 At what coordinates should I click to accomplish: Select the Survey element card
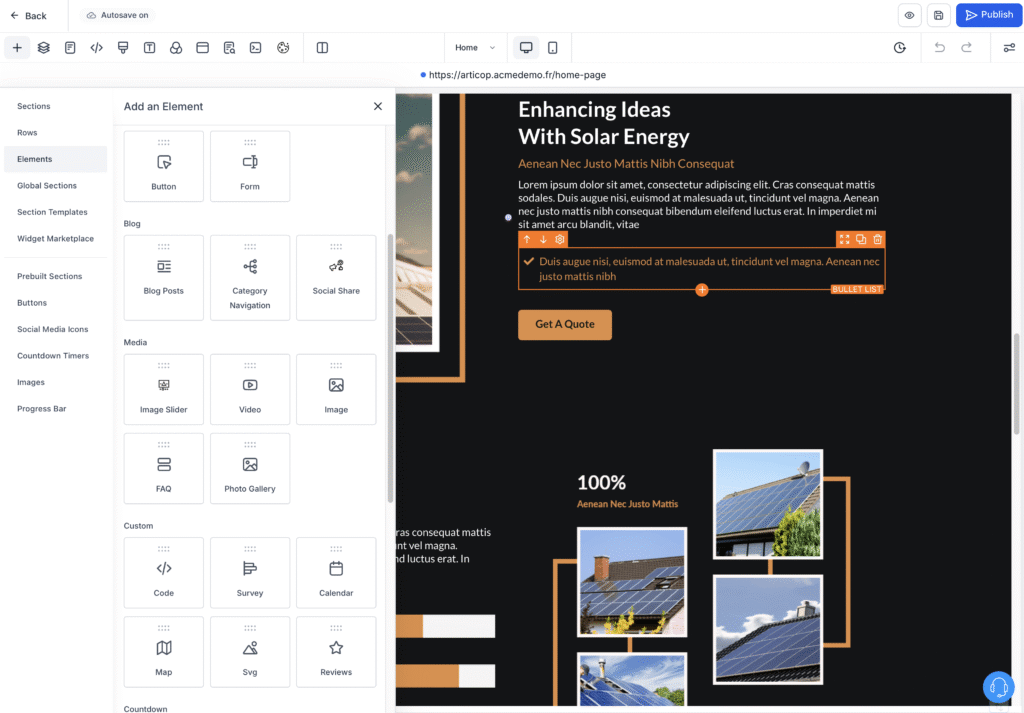[x=249, y=573]
